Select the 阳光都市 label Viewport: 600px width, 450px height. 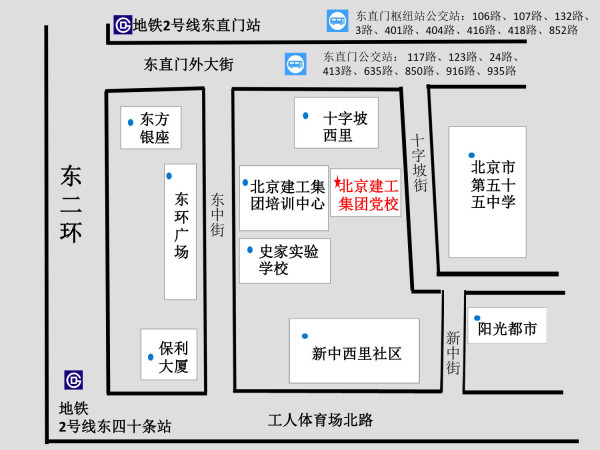coord(507,329)
